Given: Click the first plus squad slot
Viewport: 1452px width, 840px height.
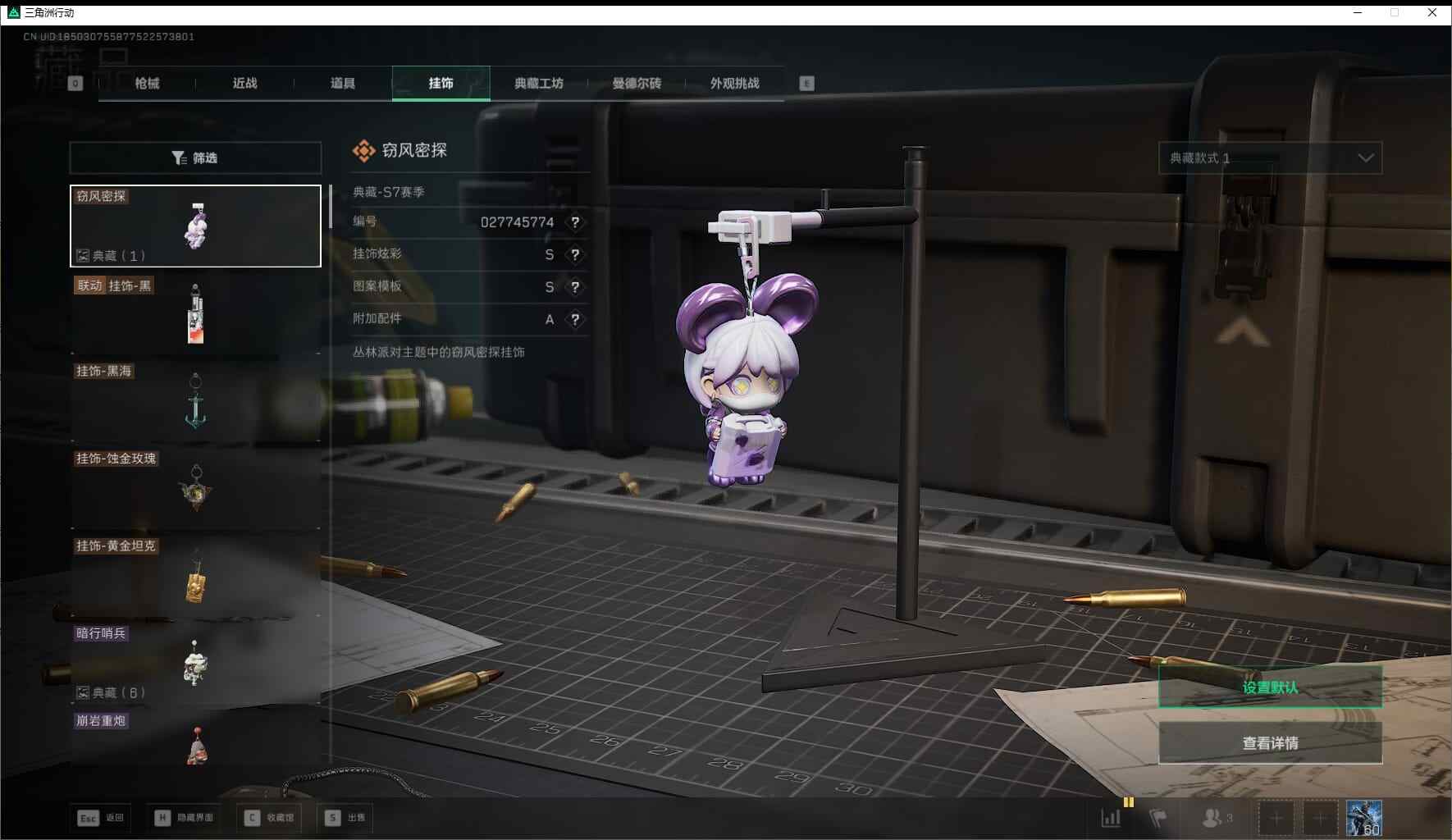Looking at the screenshot, I should point(1276,818).
